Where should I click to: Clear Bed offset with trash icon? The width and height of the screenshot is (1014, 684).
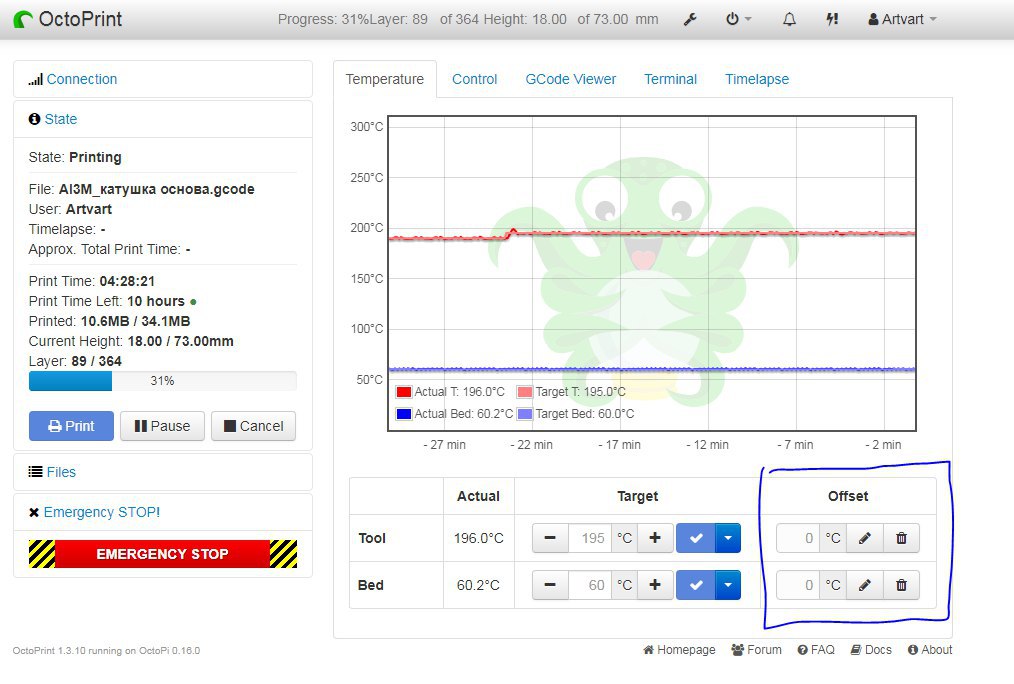(x=901, y=585)
